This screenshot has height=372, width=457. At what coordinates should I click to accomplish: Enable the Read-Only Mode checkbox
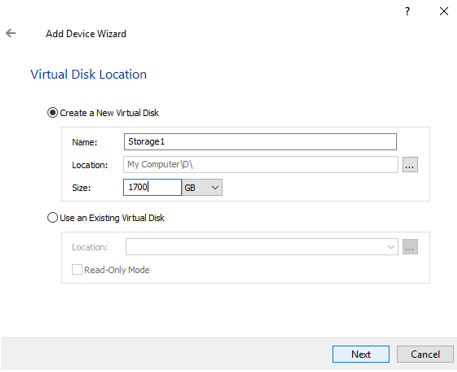point(77,270)
